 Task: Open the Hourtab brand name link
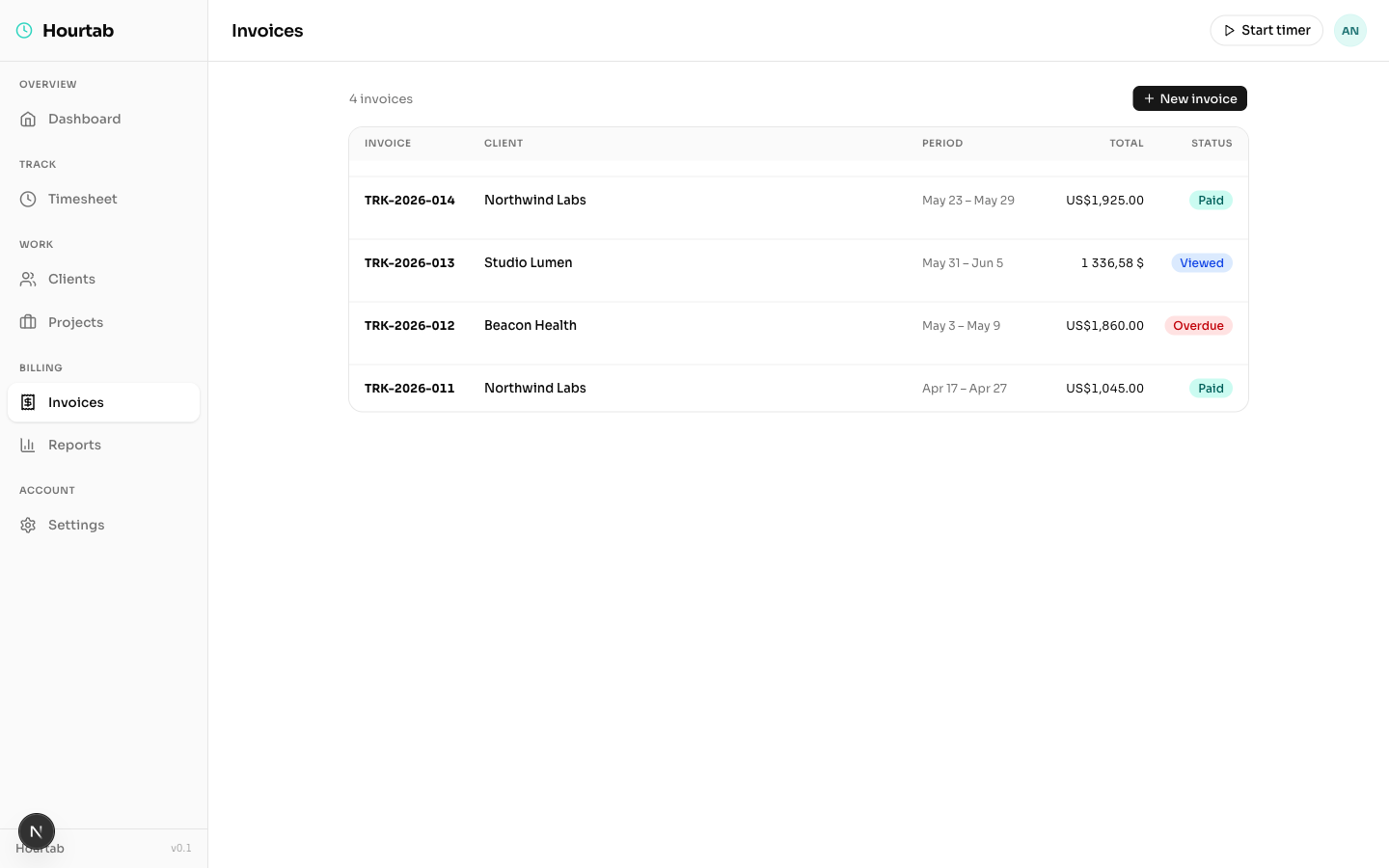tap(78, 31)
